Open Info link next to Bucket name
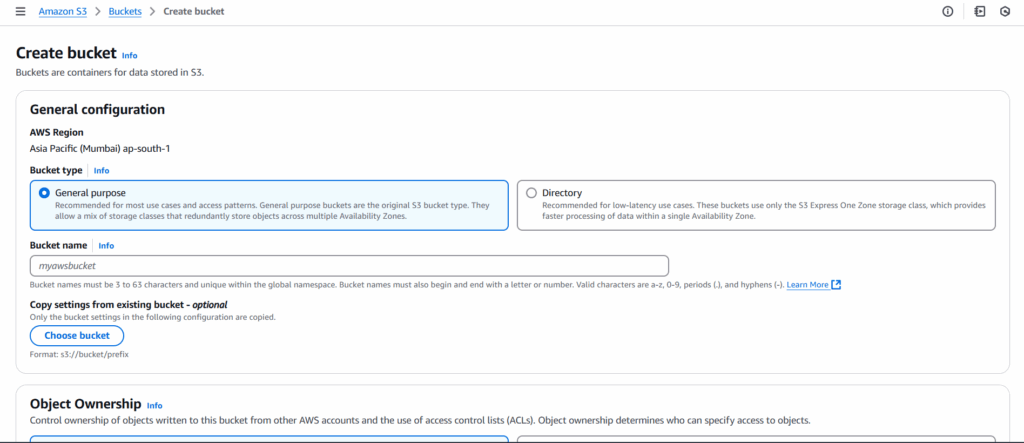 pos(106,246)
